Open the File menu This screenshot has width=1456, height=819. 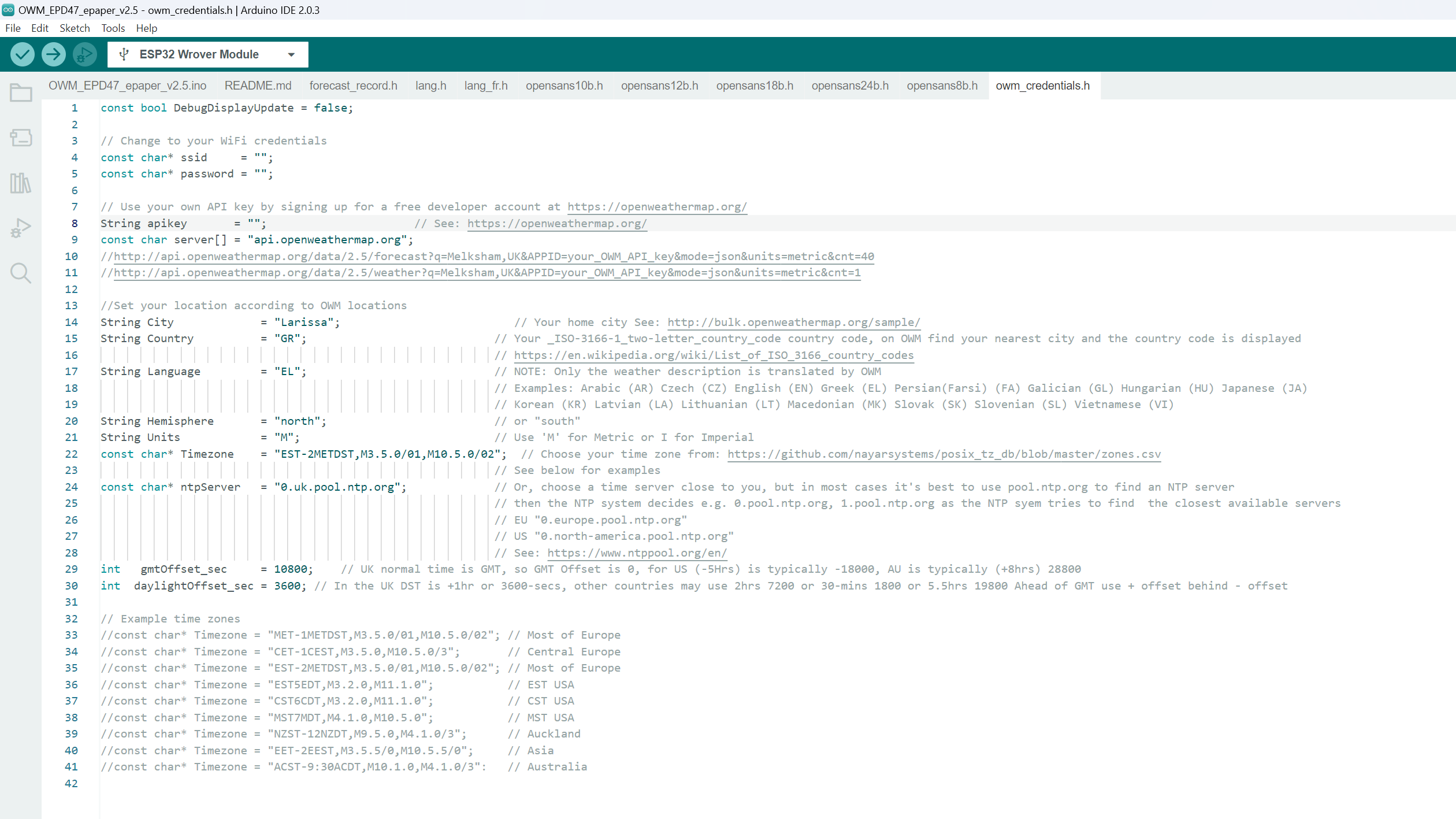[13, 28]
